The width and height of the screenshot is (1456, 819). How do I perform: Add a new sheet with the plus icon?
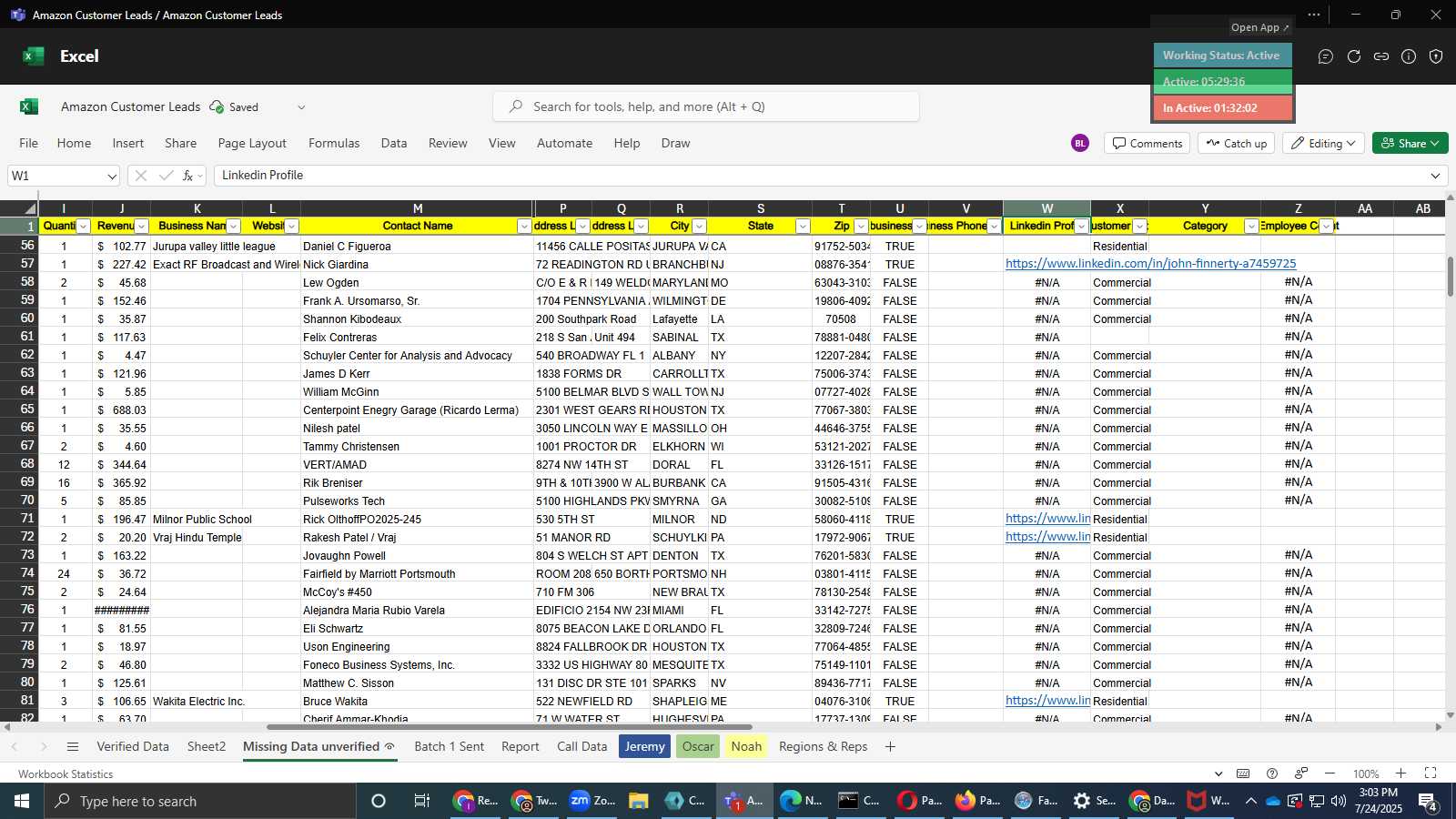[890, 747]
